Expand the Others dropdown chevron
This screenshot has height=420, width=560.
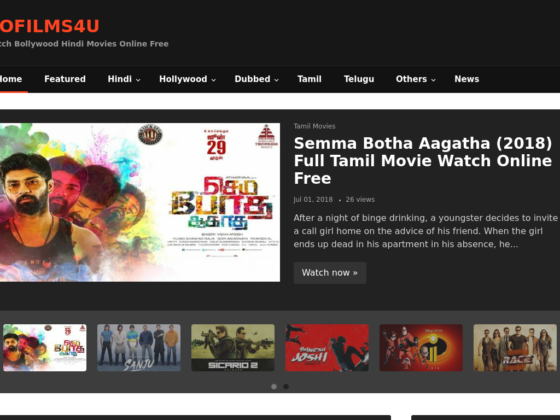433,80
